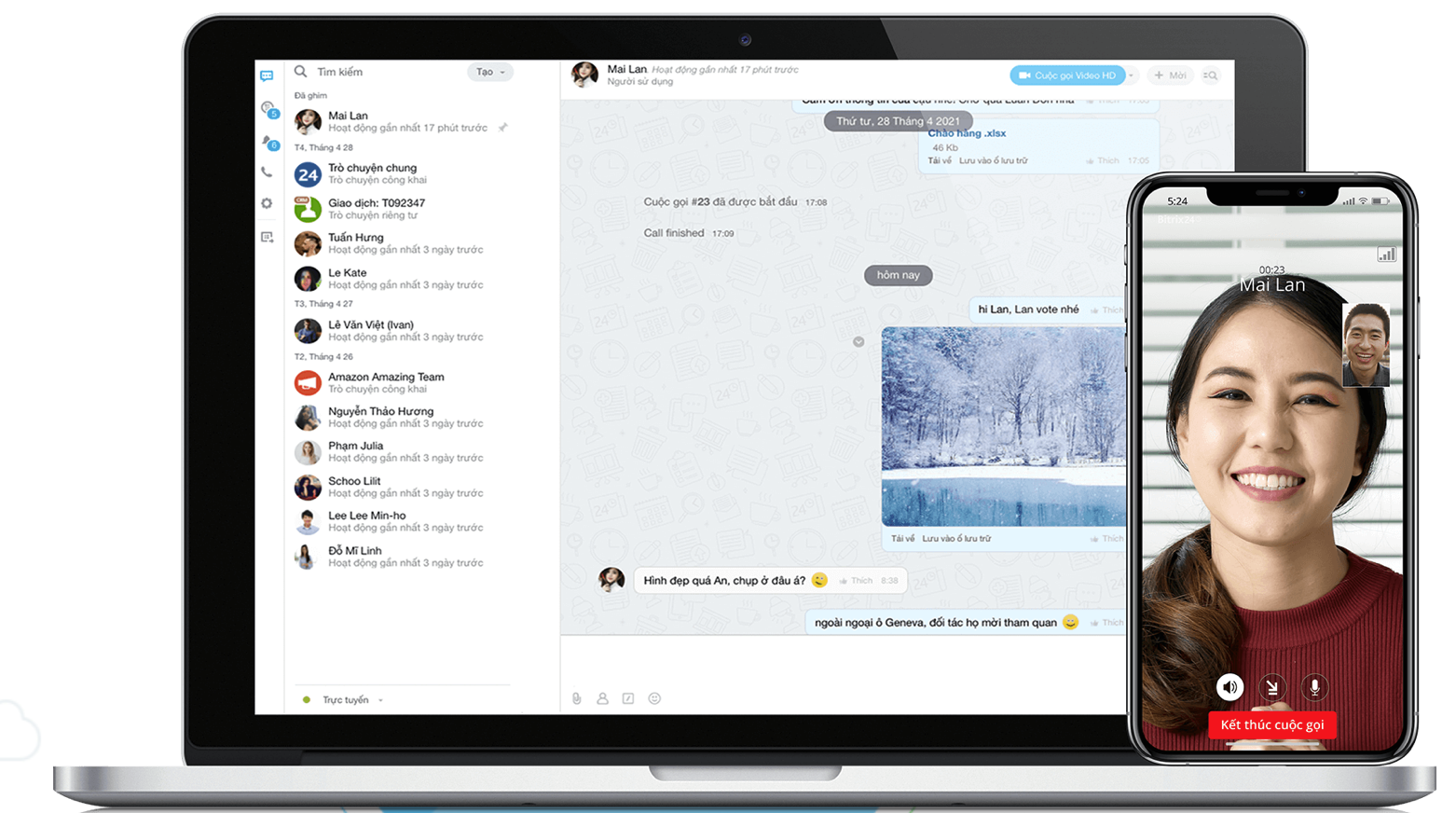Open the emoji smiley picker

tap(654, 698)
